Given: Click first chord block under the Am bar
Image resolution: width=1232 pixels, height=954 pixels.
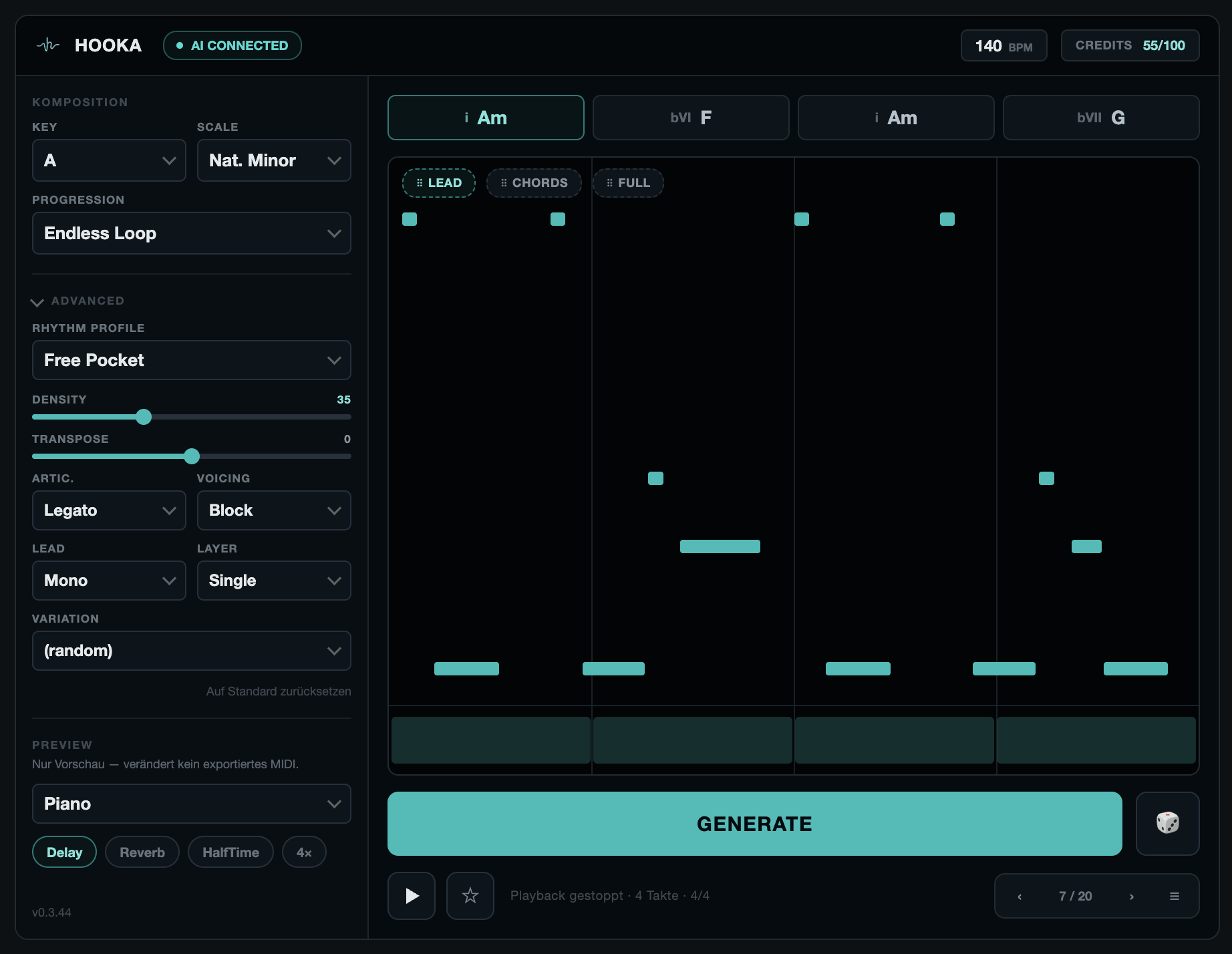Looking at the screenshot, I should pos(491,740).
